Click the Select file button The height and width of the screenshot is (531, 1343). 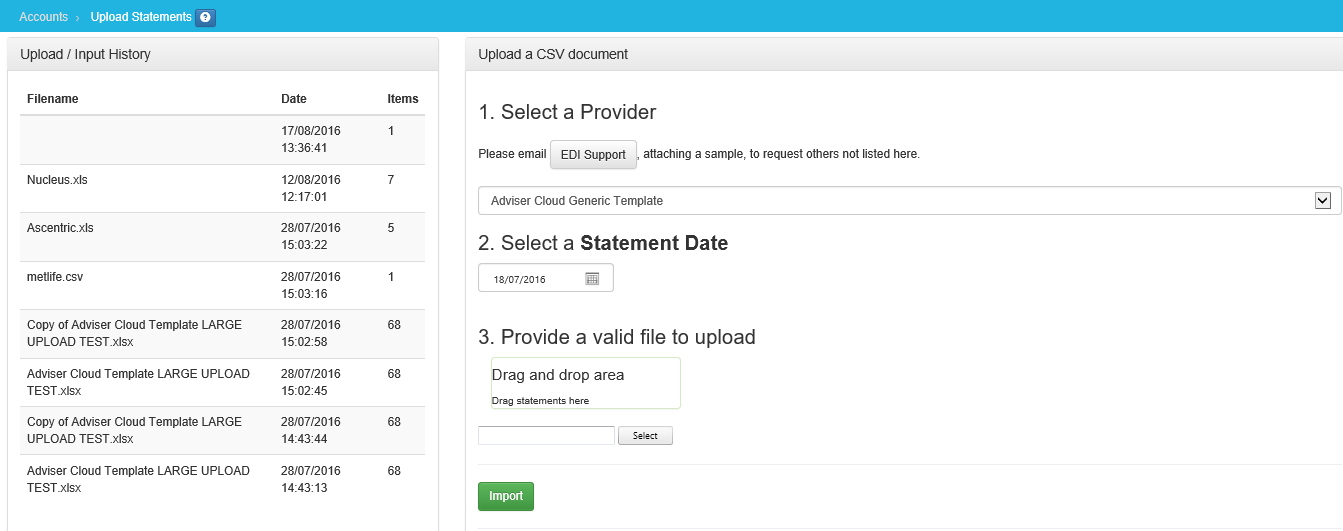pos(645,436)
